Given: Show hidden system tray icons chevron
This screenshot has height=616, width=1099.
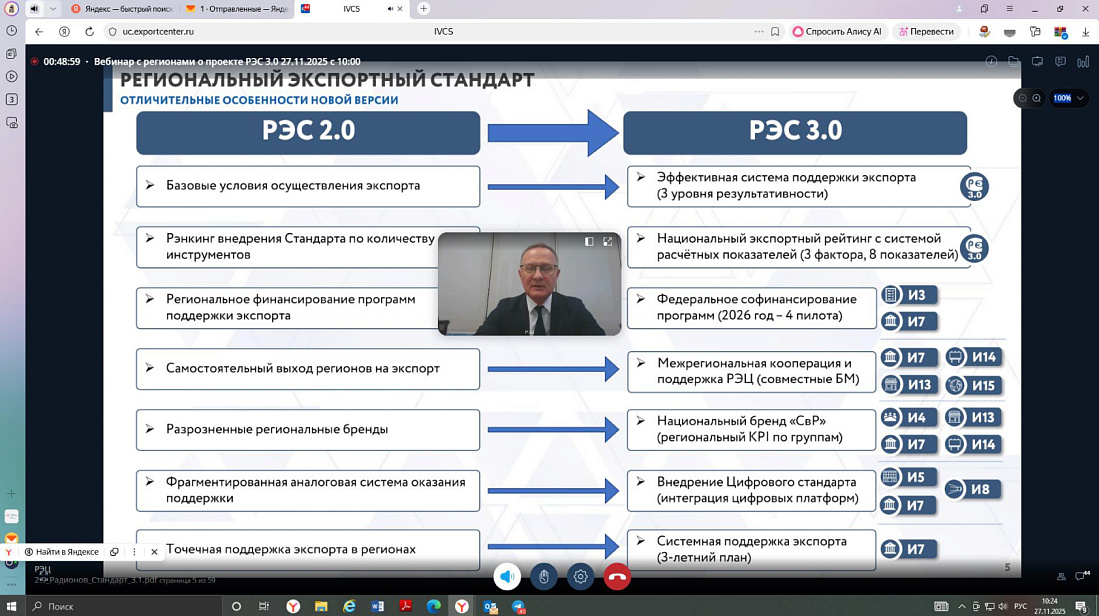Looking at the screenshot, I should tap(962, 606).
